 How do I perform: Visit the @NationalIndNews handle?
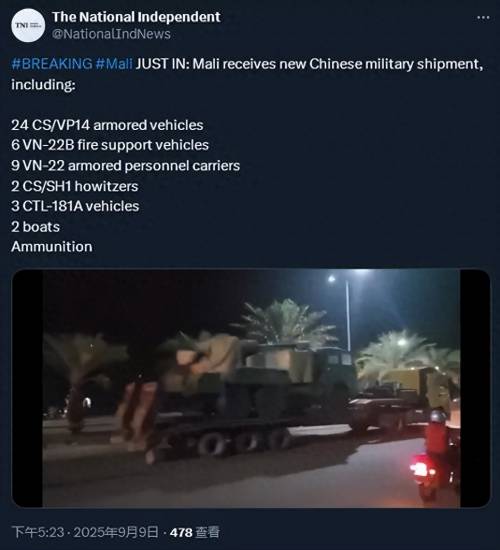coord(111,34)
